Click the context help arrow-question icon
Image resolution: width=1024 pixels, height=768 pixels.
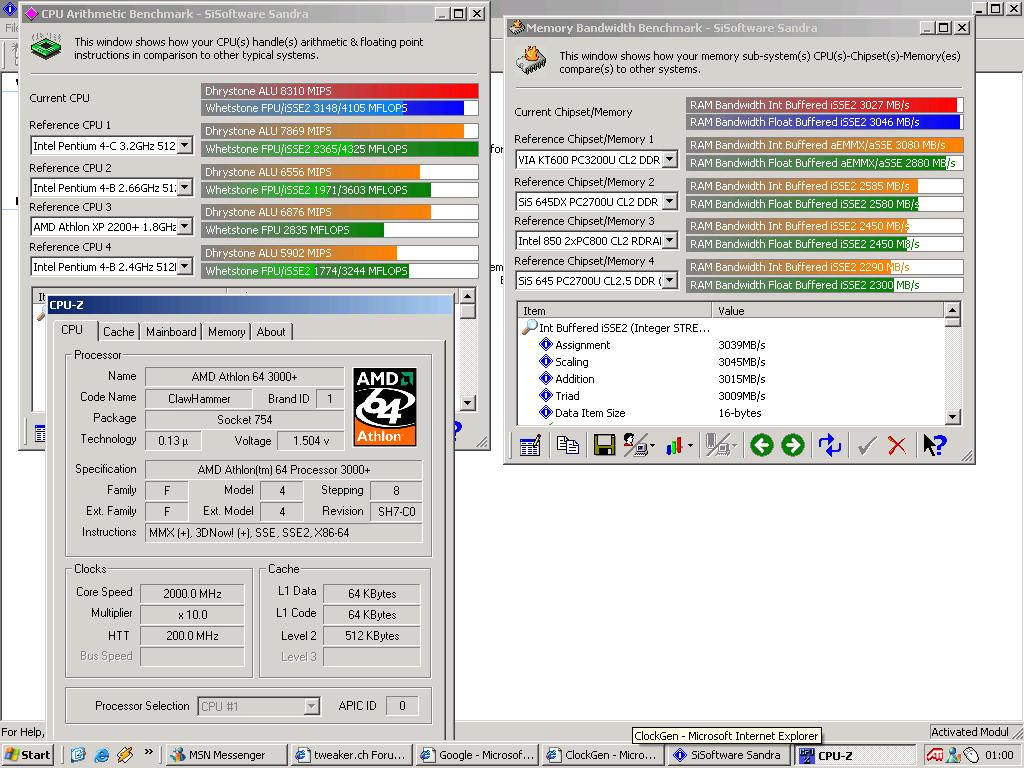[x=934, y=445]
